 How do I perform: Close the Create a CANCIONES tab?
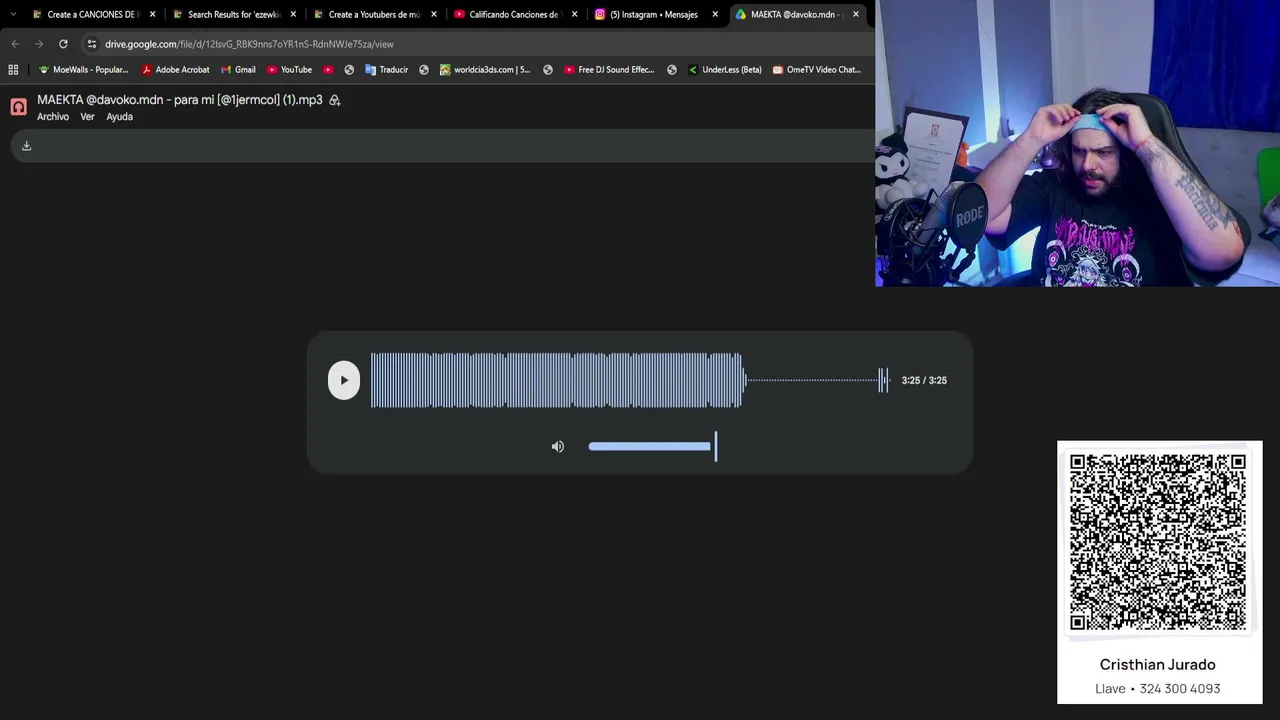coord(152,14)
